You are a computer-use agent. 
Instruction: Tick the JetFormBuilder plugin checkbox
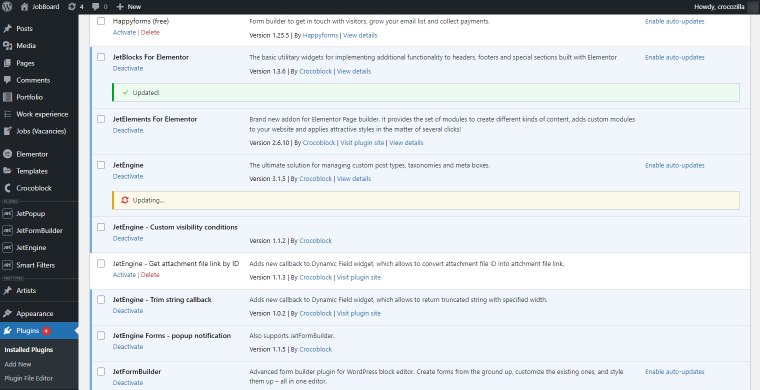101,372
